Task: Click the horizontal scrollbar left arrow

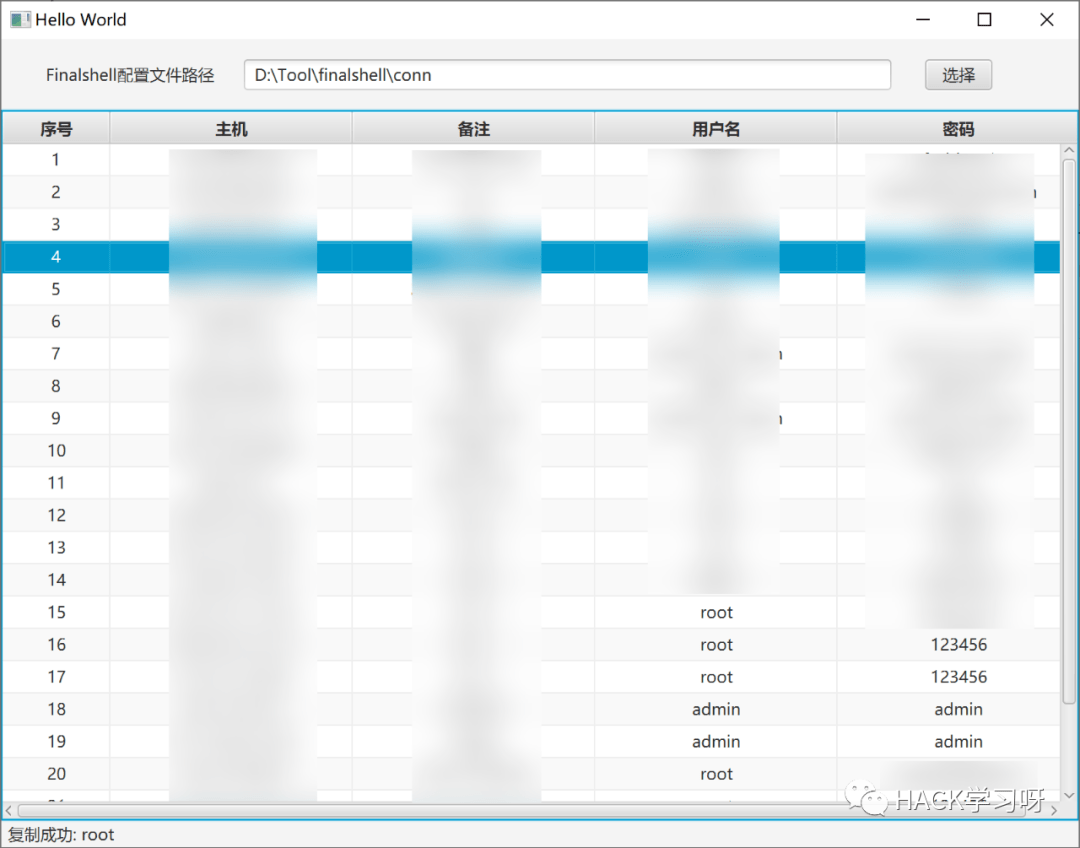Action: click(x=9, y=810)
